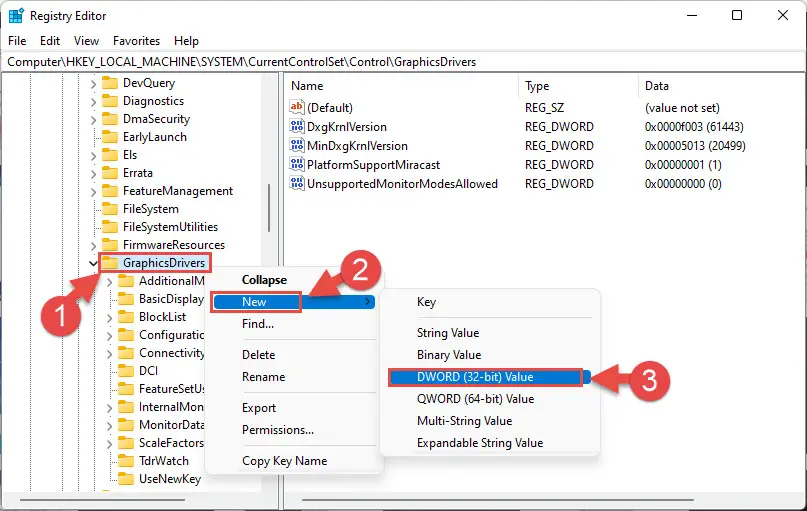Open the Favorites menu
Screen dimensions: 807x511
click(136, 41)
